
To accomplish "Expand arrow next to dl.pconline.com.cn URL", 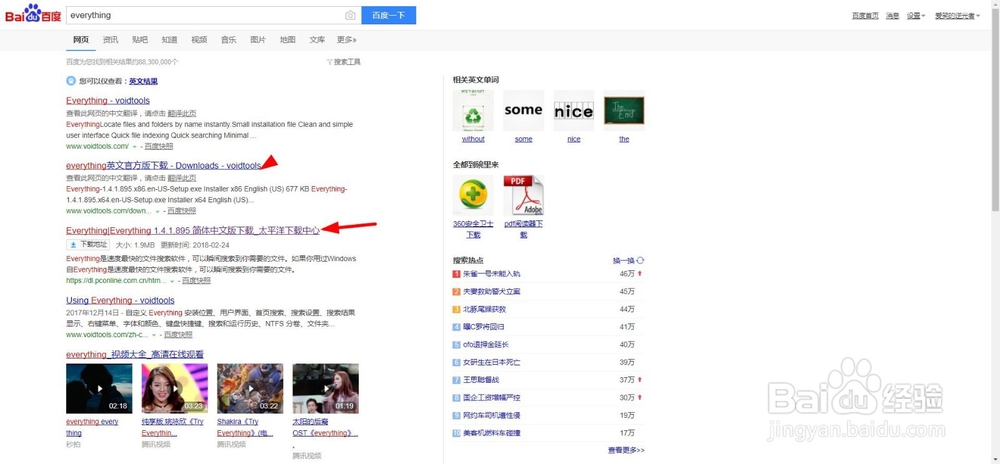I will (172, 280).
